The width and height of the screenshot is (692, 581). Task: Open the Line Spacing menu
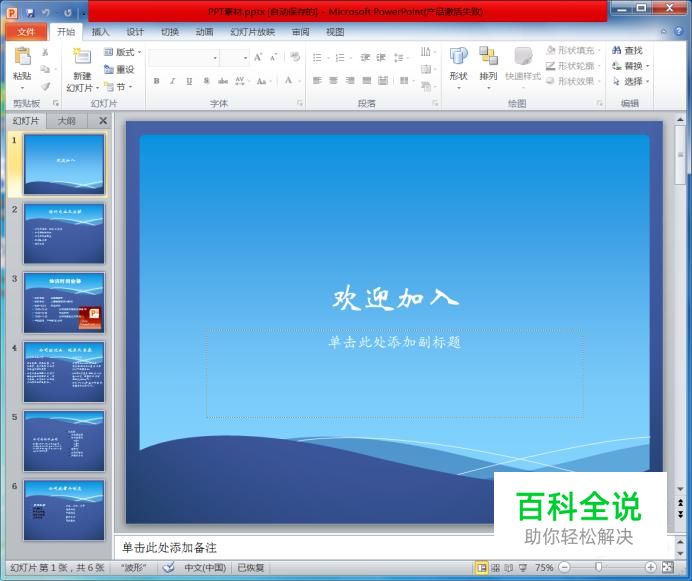[x=401, y=57]
